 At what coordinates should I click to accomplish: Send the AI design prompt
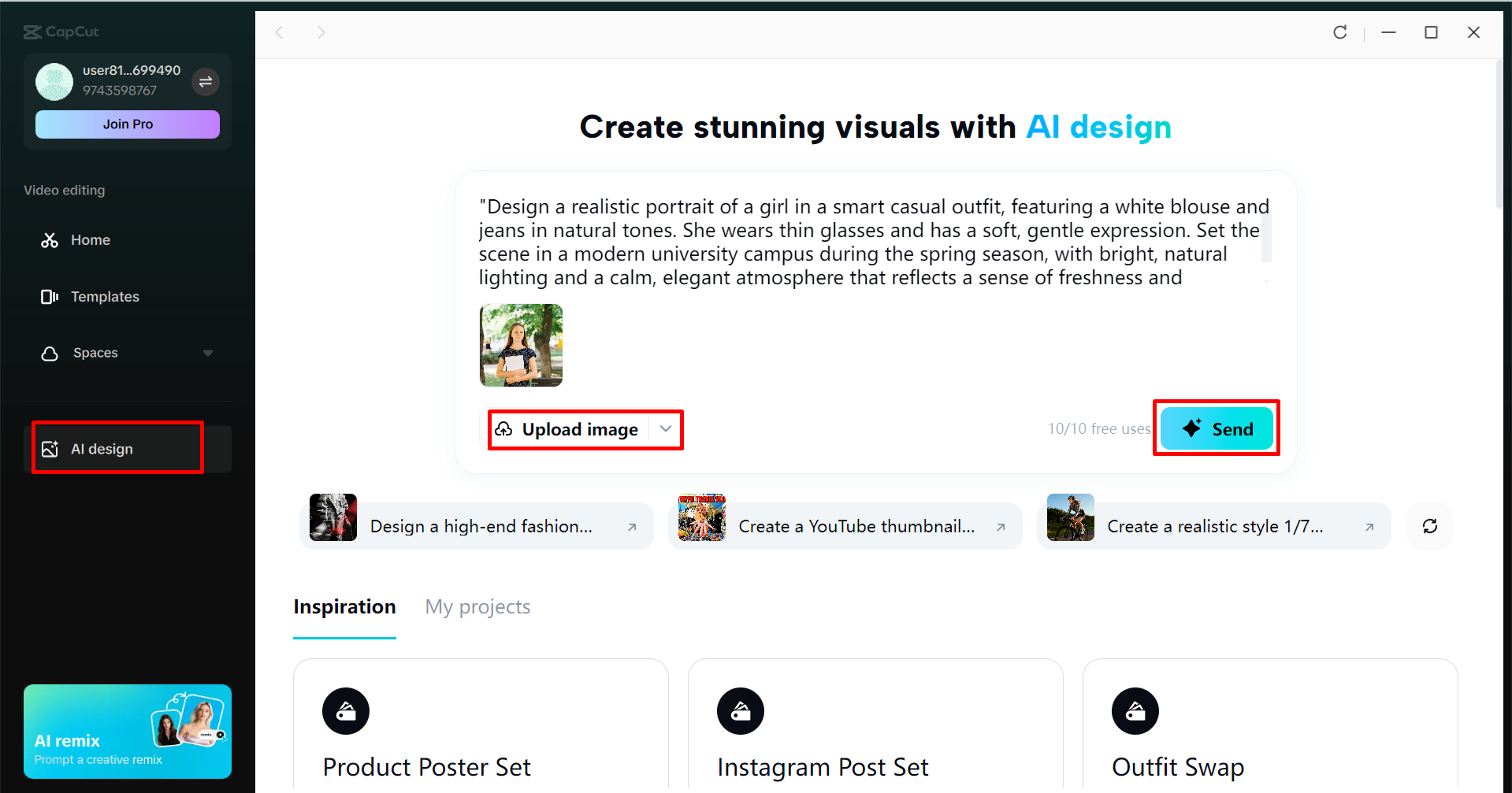tap(1216, 428)
